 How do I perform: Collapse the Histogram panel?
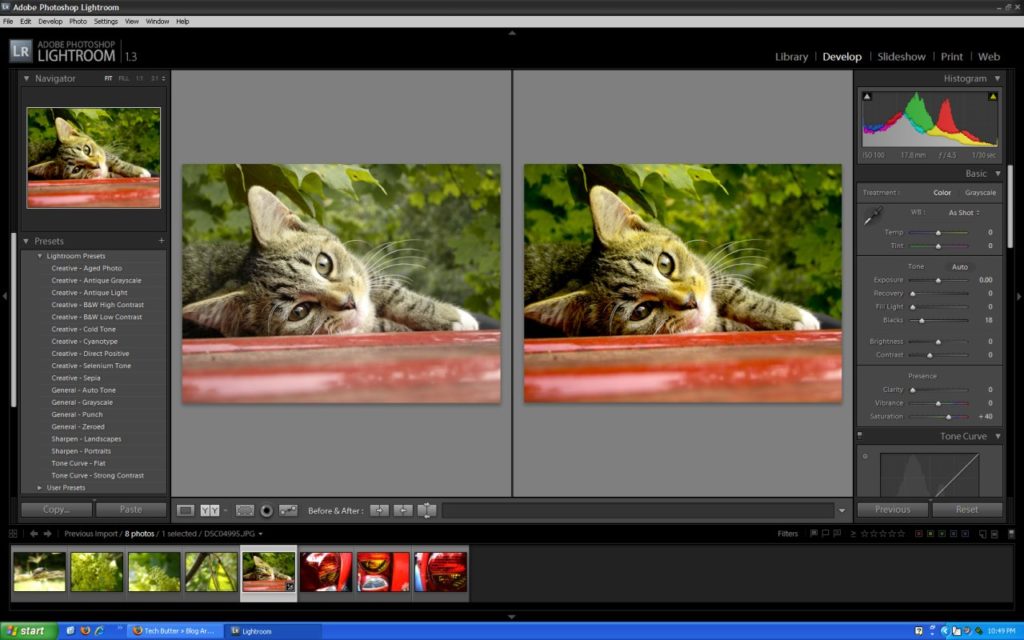pos(997,78)
